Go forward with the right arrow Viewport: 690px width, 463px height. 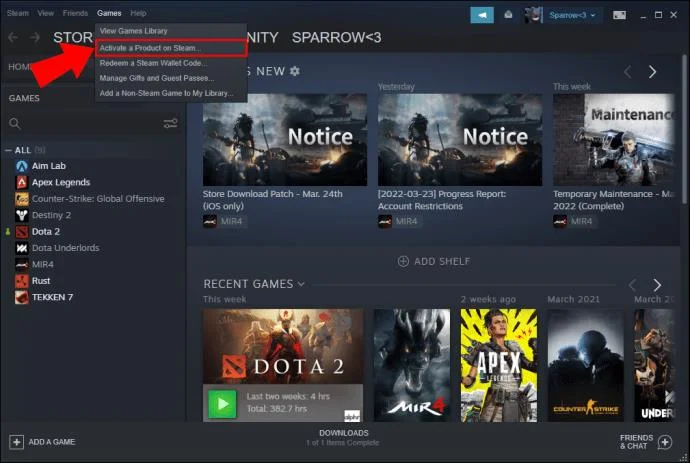click(35, 37)
